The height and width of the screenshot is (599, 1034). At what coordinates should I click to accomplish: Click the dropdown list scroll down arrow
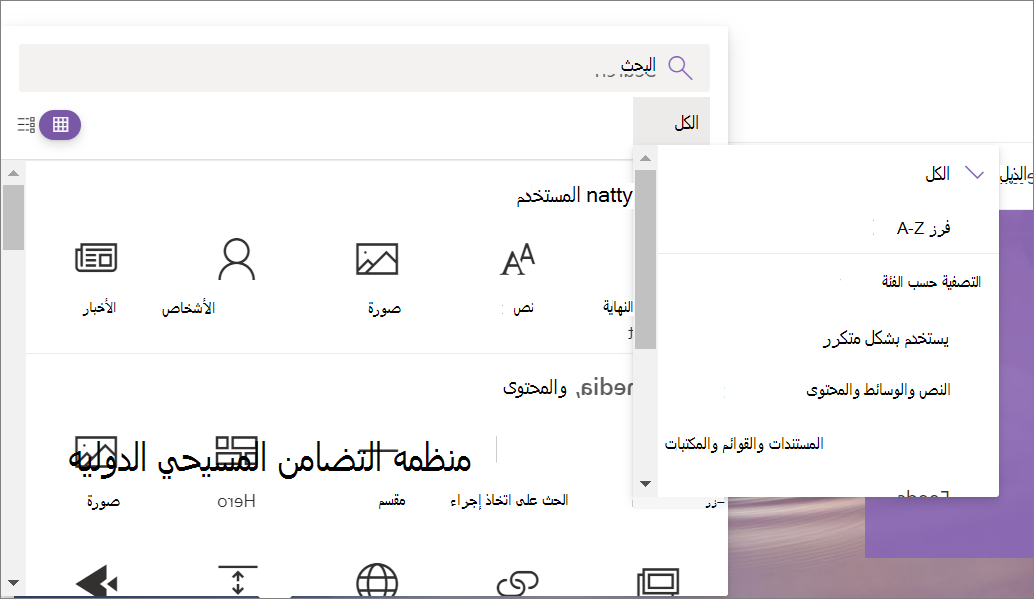(646, 484)
